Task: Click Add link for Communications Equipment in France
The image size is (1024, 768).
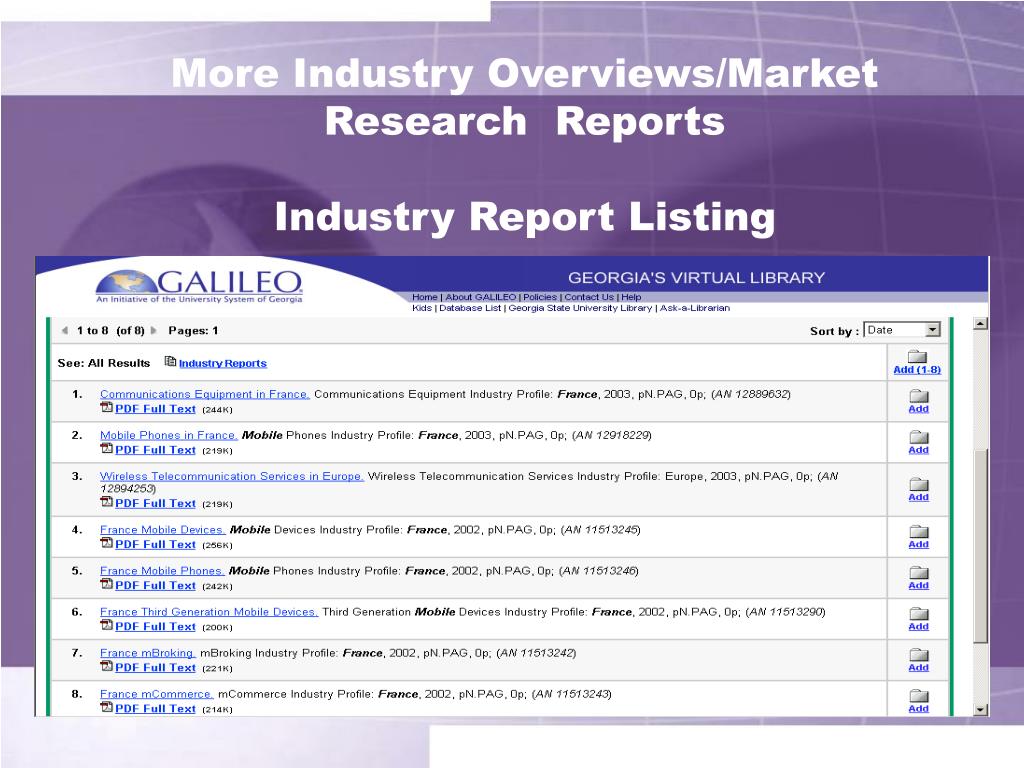Action: tap(918, 409)
